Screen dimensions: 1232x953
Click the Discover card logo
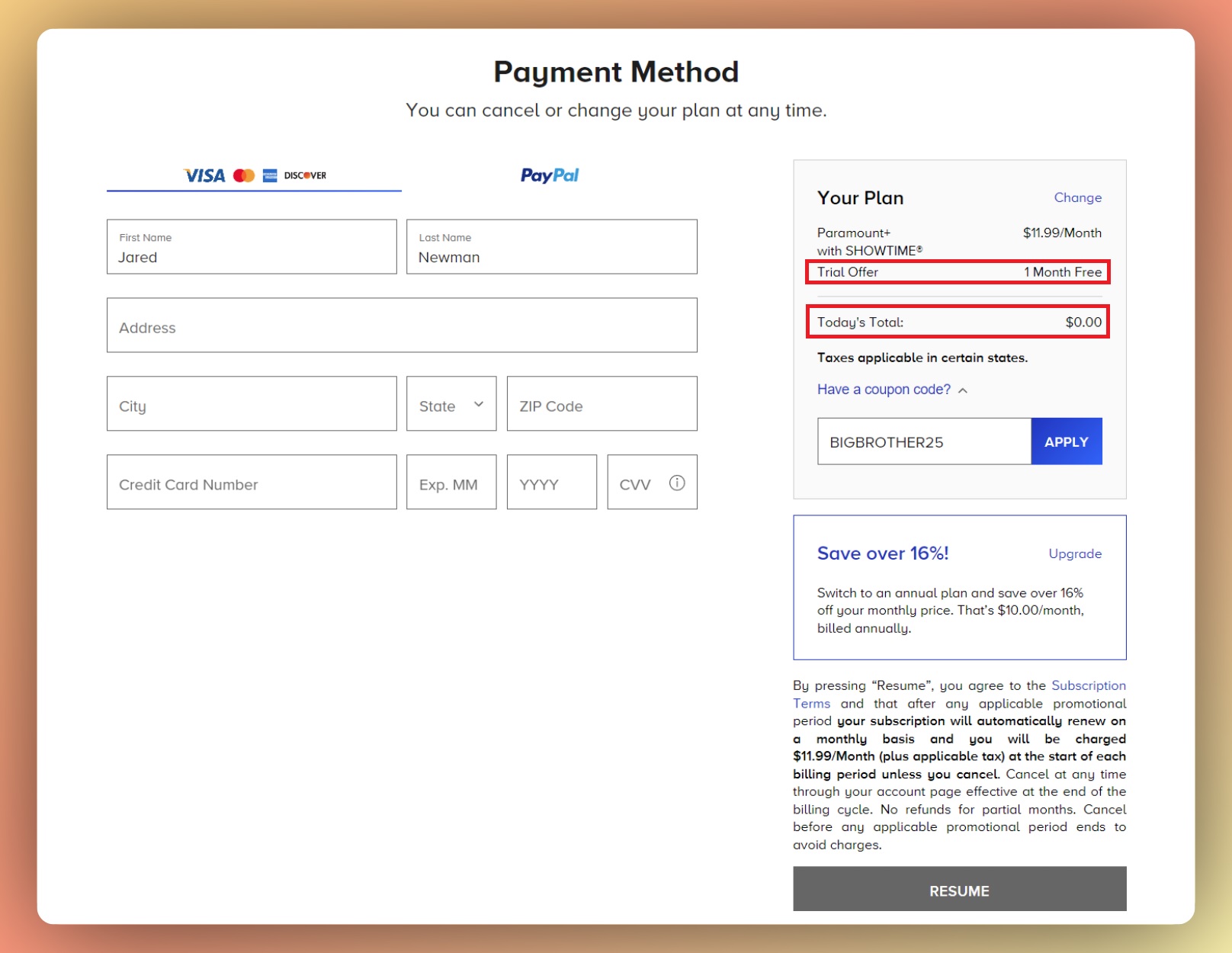tap(303, 175)
